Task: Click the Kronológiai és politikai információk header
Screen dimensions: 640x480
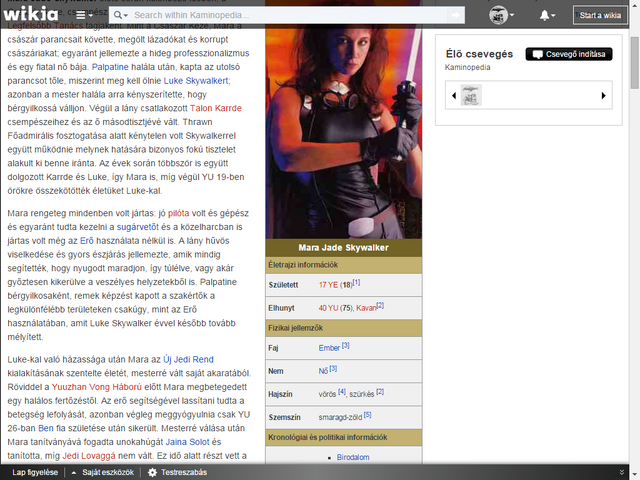Action: pyautogui.click(x=344, y=437)
